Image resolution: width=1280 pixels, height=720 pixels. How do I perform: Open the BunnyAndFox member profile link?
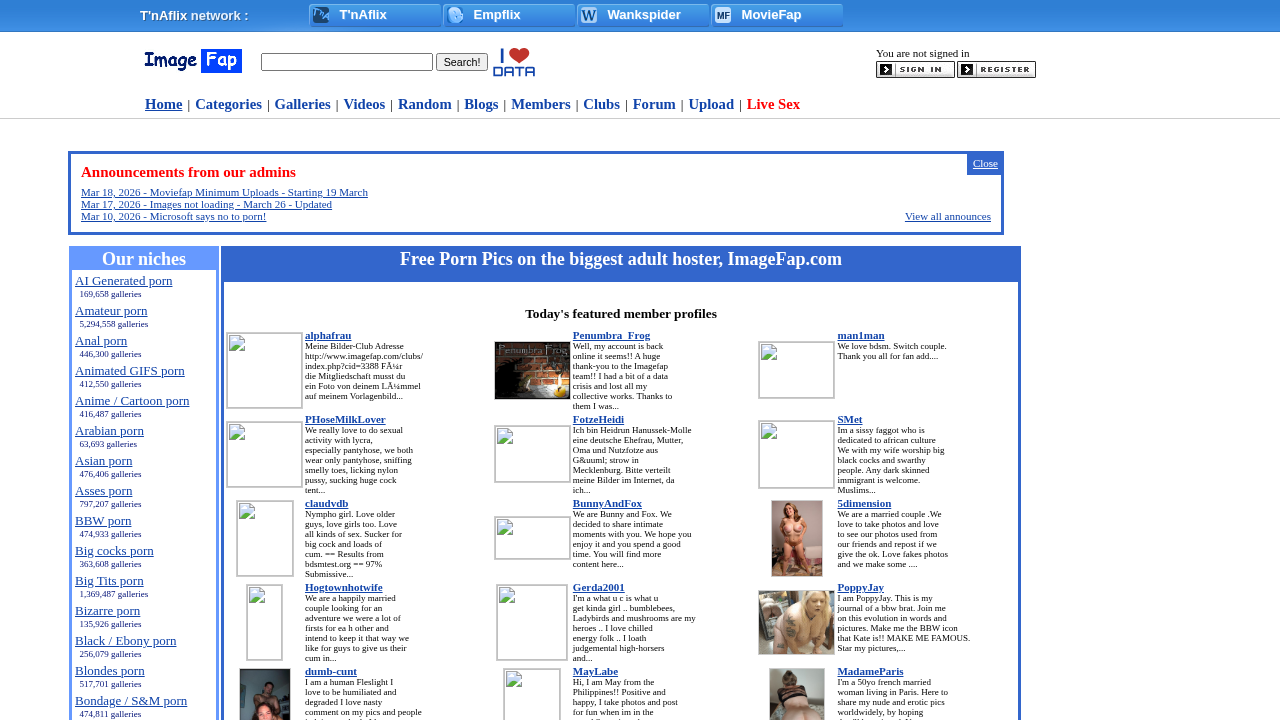(607, 503)
